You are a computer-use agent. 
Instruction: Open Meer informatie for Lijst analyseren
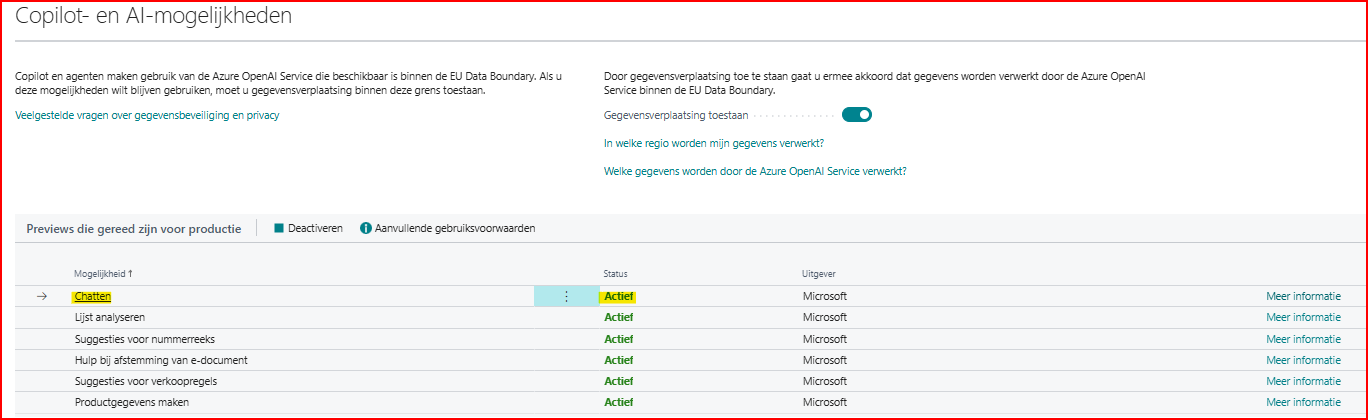point(1303,317)
